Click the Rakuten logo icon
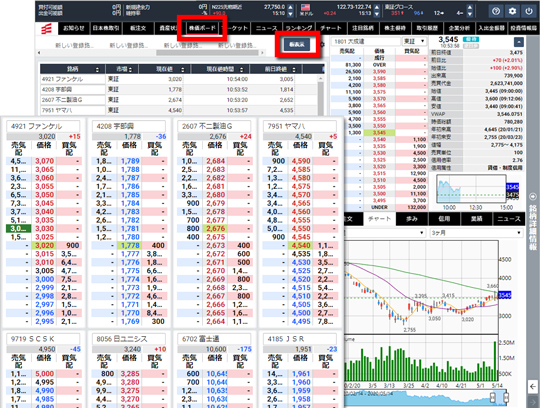This screenshot has height=408, width=540. point(46,28)
